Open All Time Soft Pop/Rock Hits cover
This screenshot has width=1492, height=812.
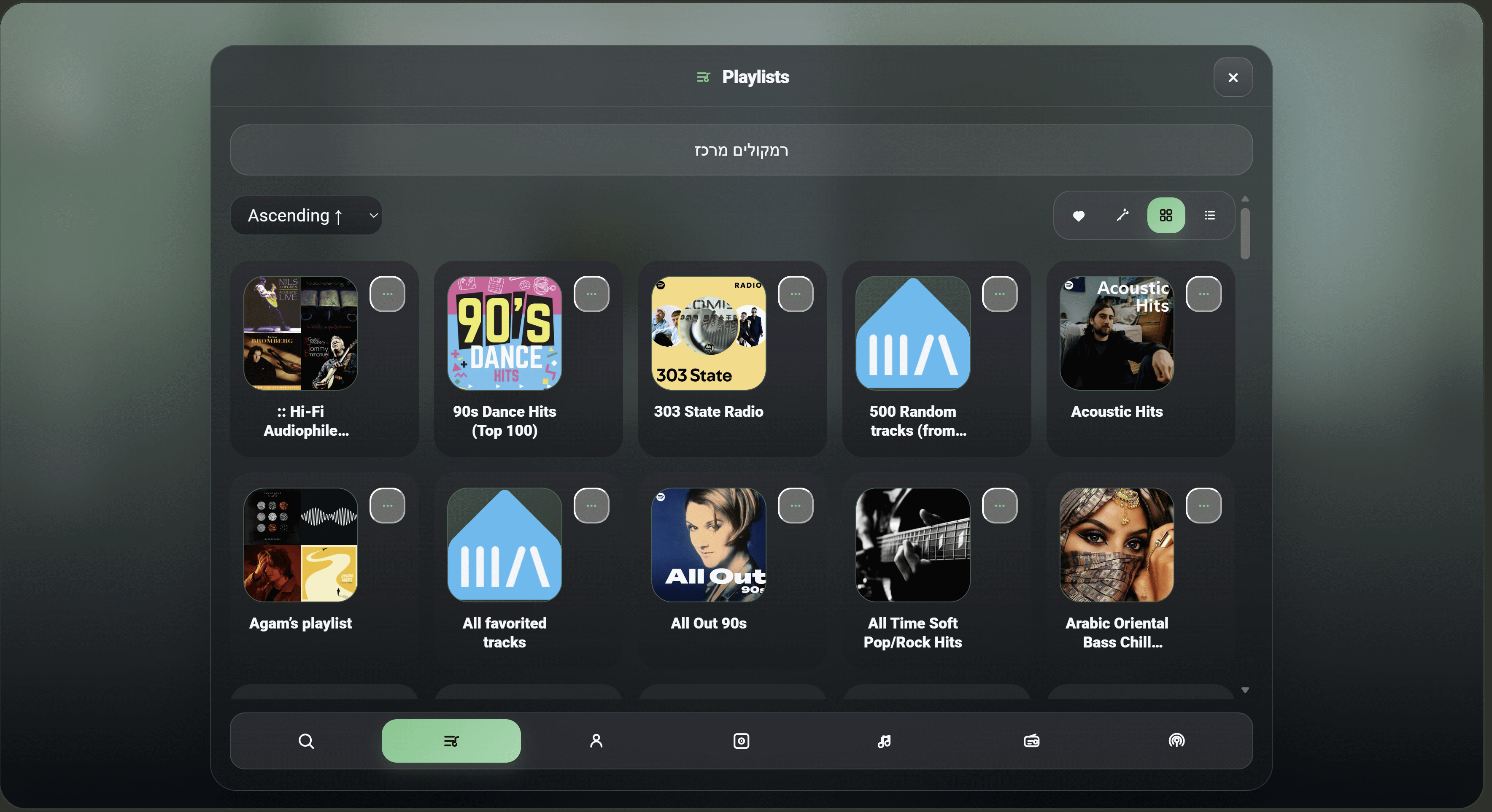coord(913,545)
